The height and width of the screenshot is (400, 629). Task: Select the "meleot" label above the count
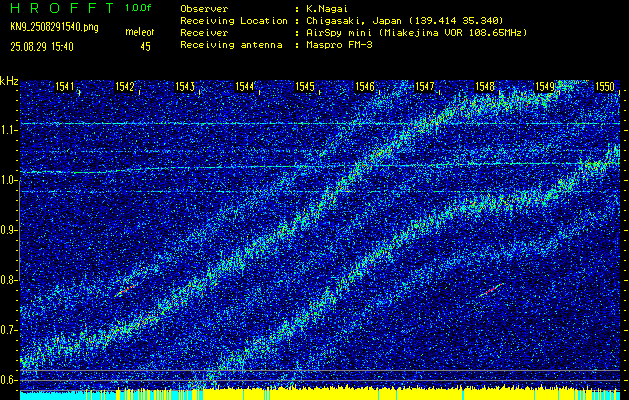(x=140, y=32)
